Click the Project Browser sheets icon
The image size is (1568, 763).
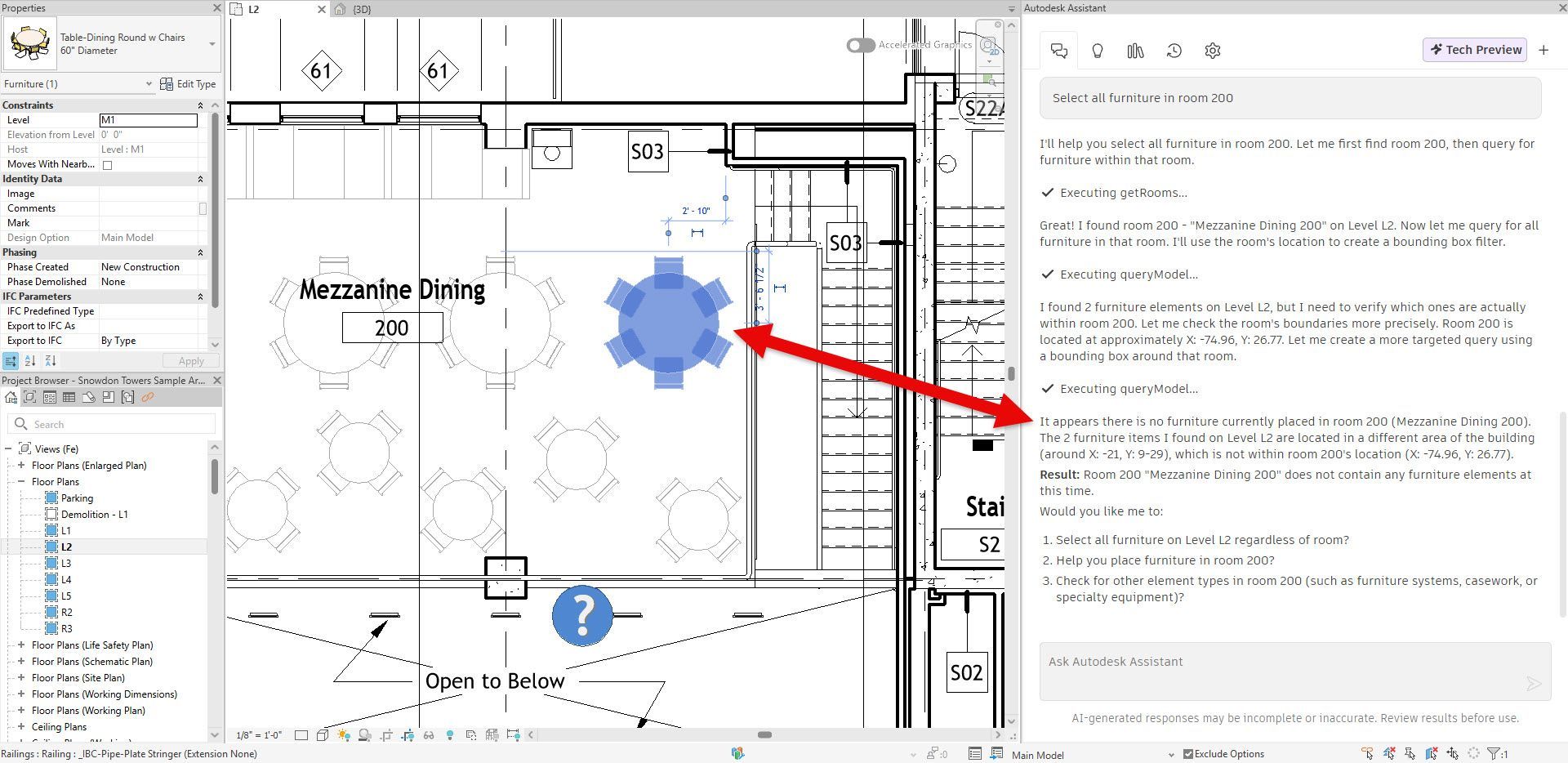[89, 398]
